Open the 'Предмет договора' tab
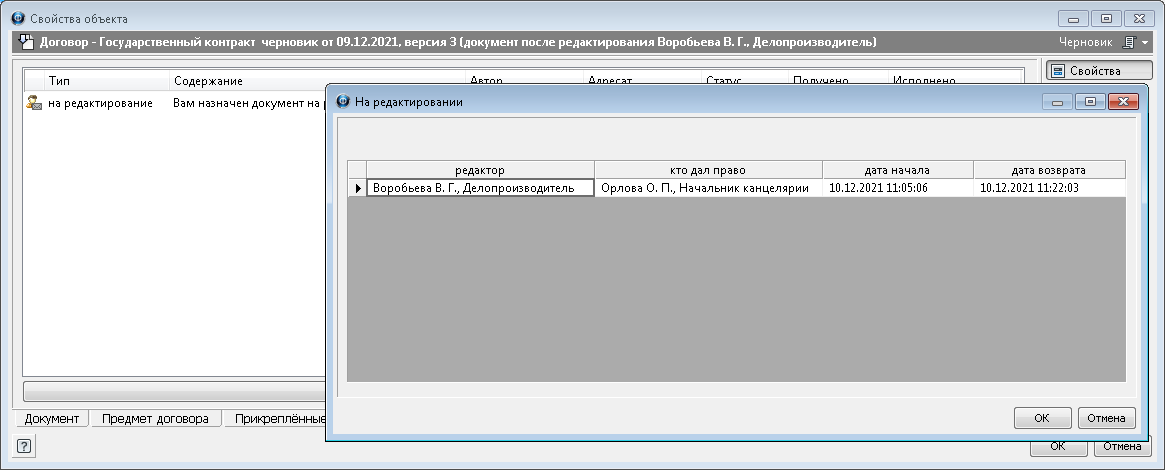Screen dimensions: 1165x470 (x=155, y=419)
